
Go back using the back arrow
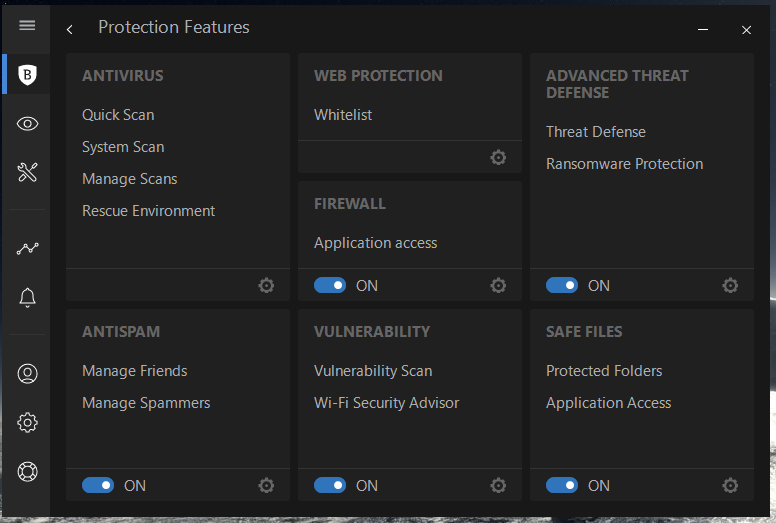[70, 29]
